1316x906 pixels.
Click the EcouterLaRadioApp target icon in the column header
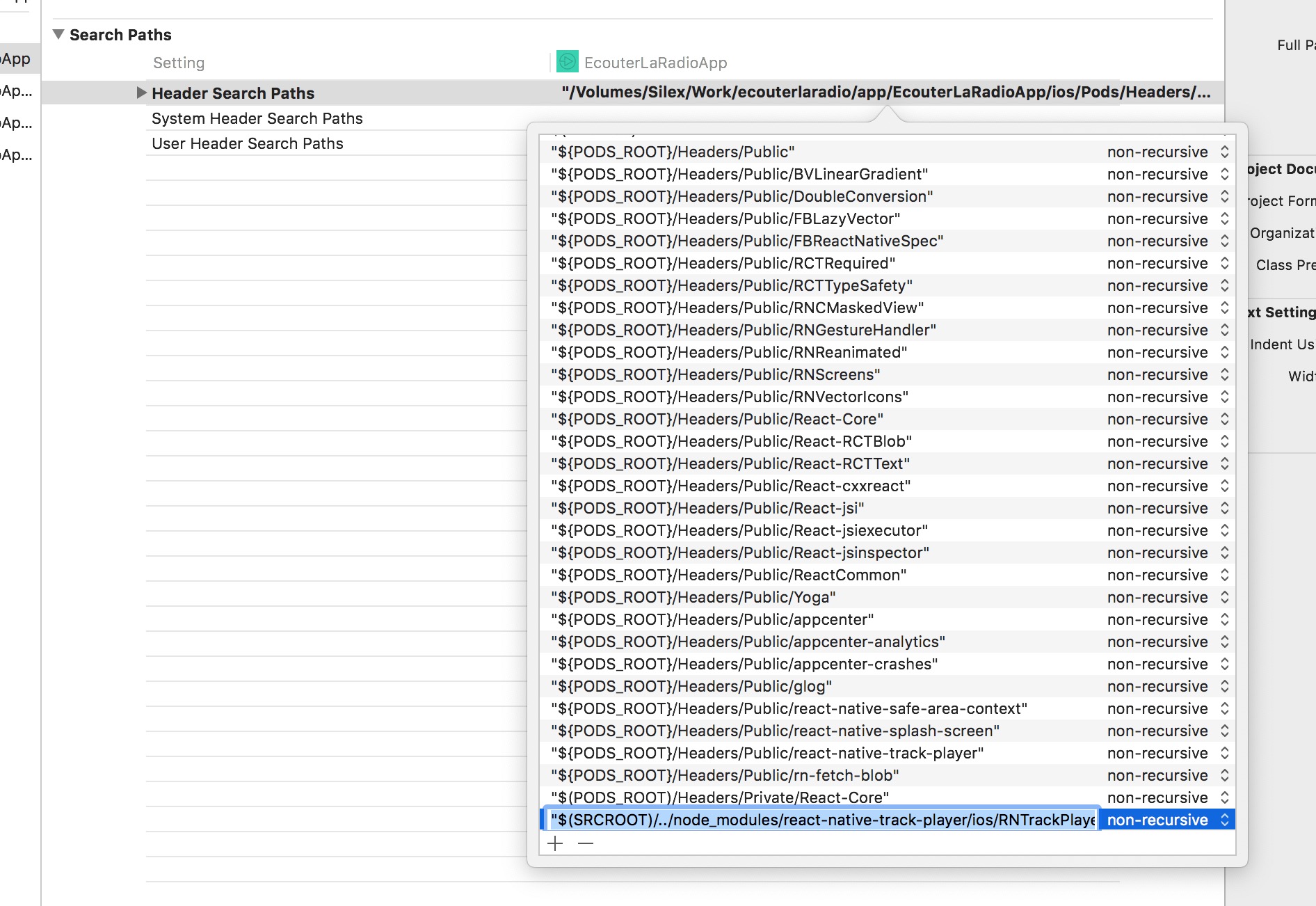(x=568, y=62)
